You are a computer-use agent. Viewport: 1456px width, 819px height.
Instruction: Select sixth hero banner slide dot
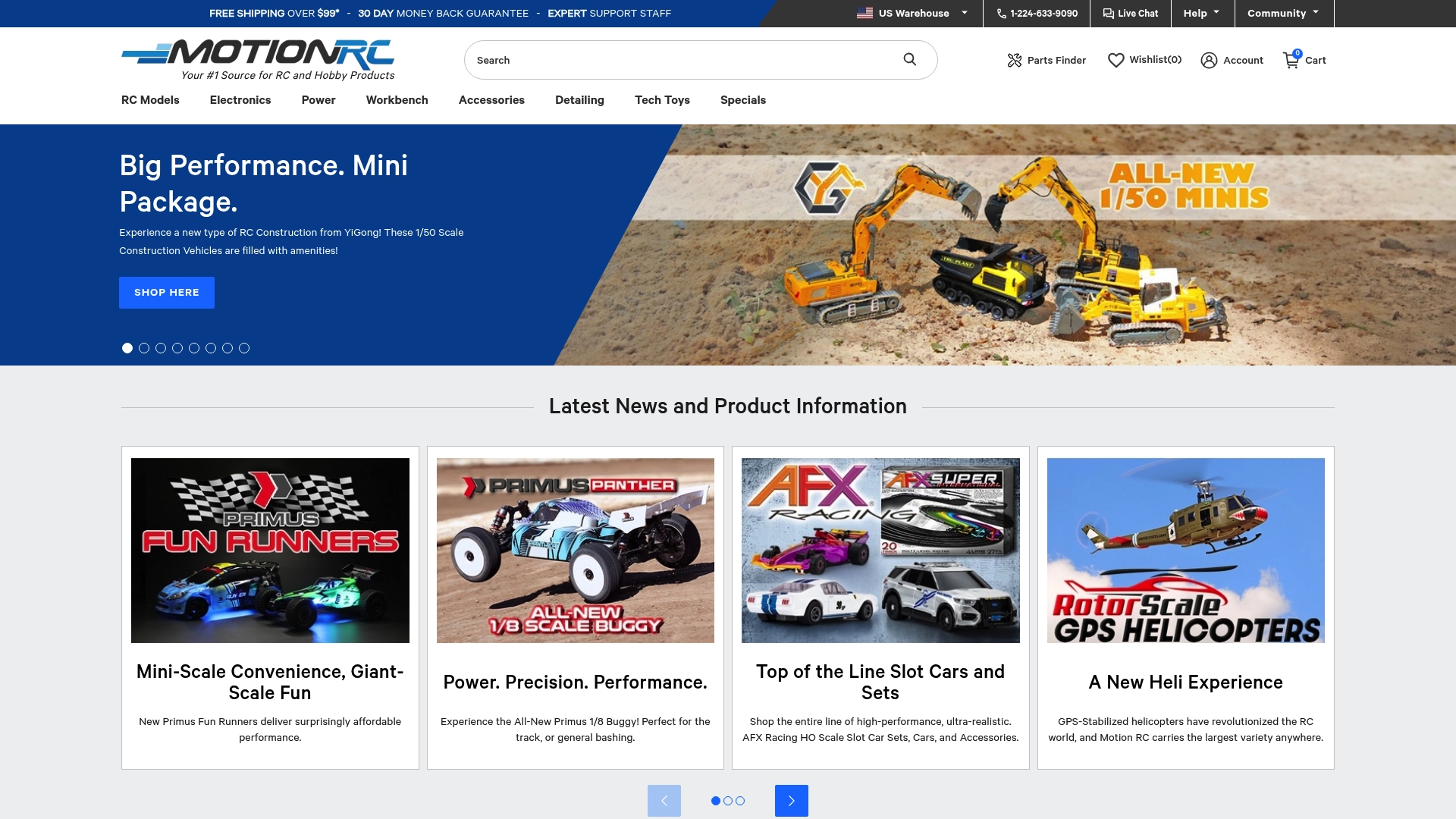pyautogui.click(x=211, y=348)
